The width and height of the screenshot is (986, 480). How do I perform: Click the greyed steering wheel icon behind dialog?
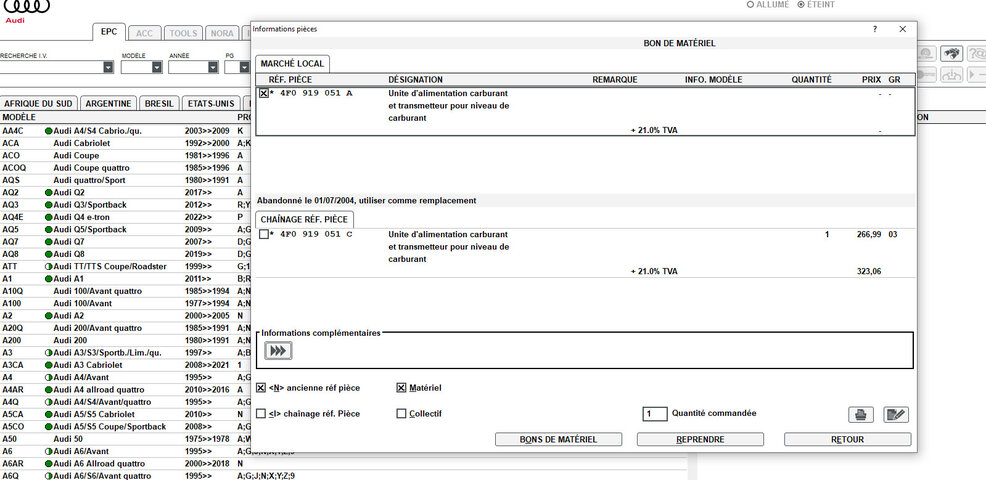click(x=952, y=75)
